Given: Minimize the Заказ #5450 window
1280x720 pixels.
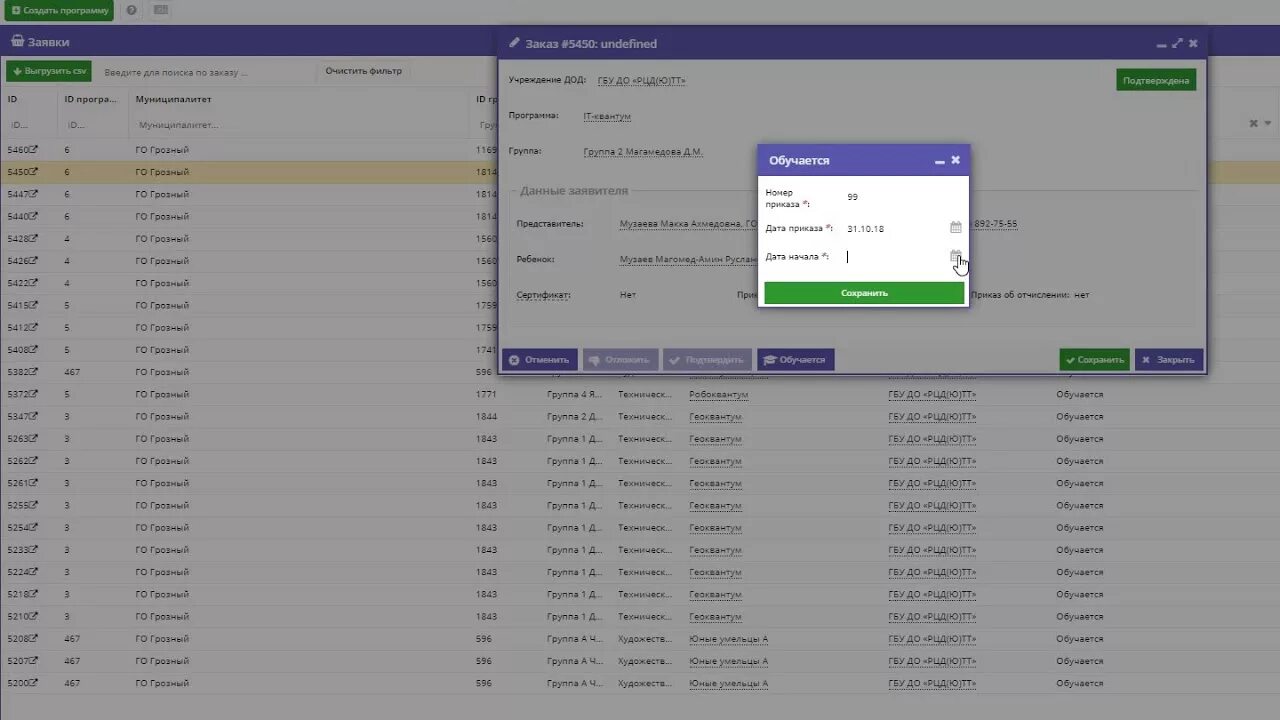Looking at the screenshot, I should pyautogui.click(x=1161, y=44).
